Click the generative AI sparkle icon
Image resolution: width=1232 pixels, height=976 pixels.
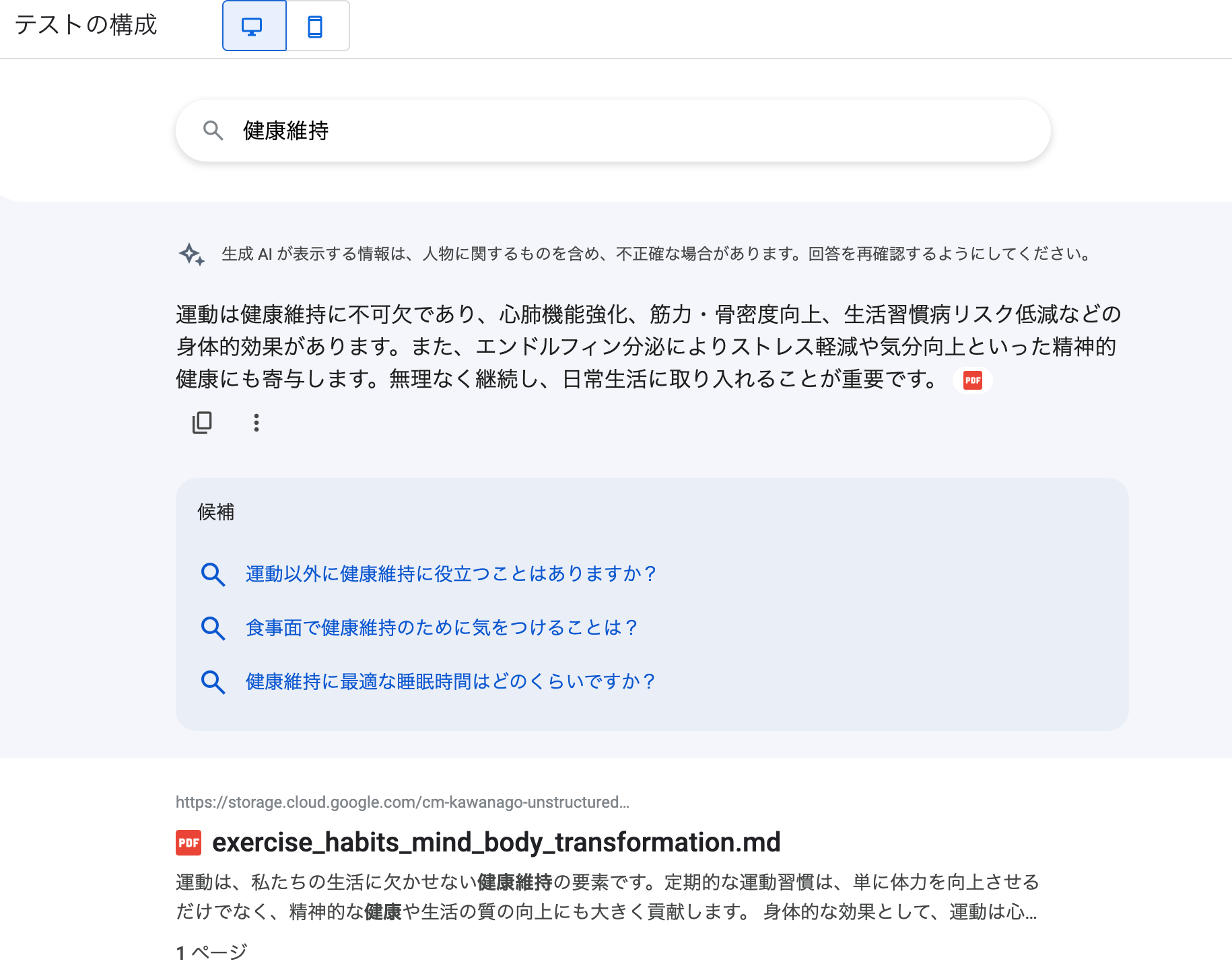click(x=192, y=254)
